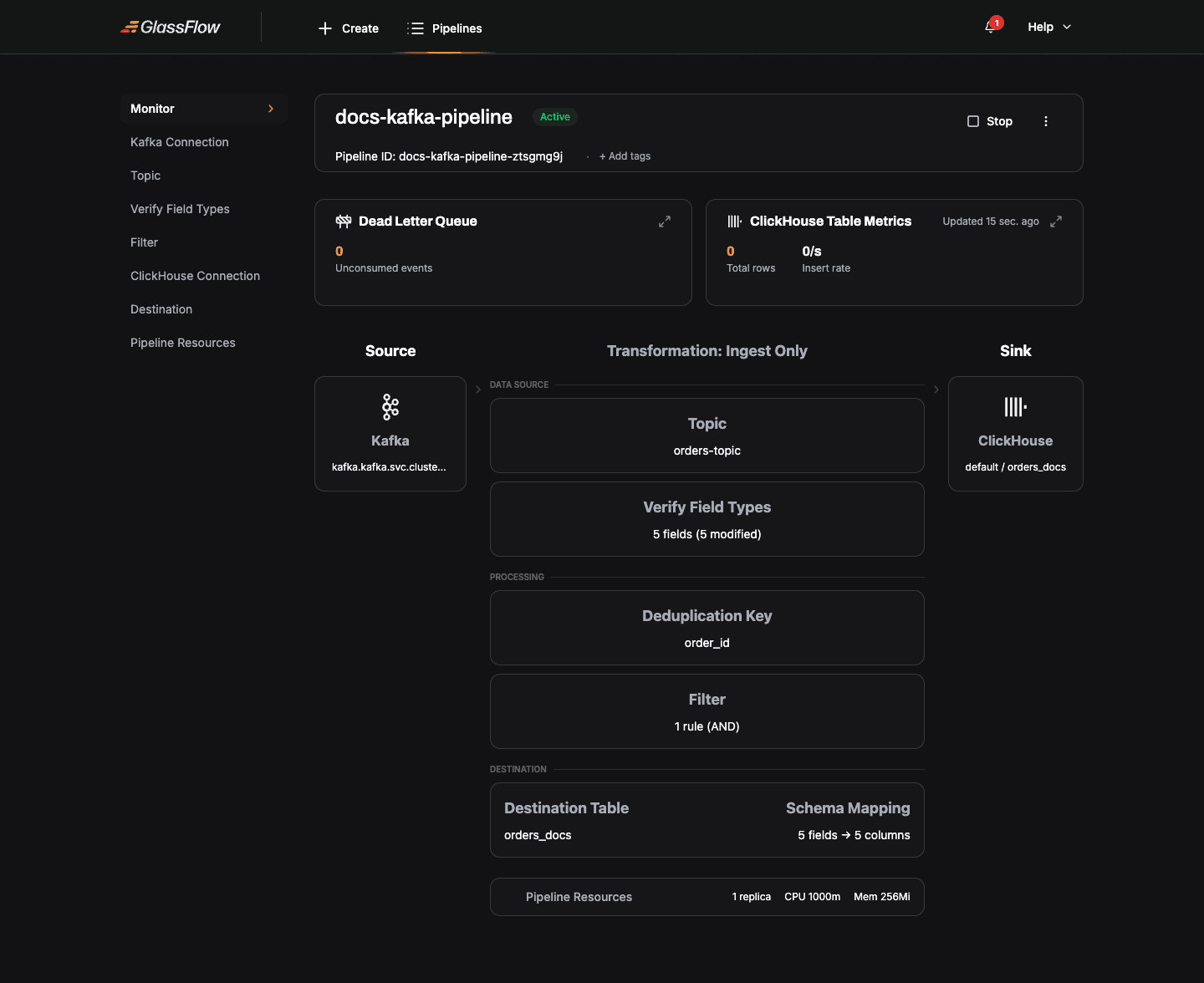Open the Topic orders-topic card
This screenshot has width=1204, height=983.
click(707, 435)
